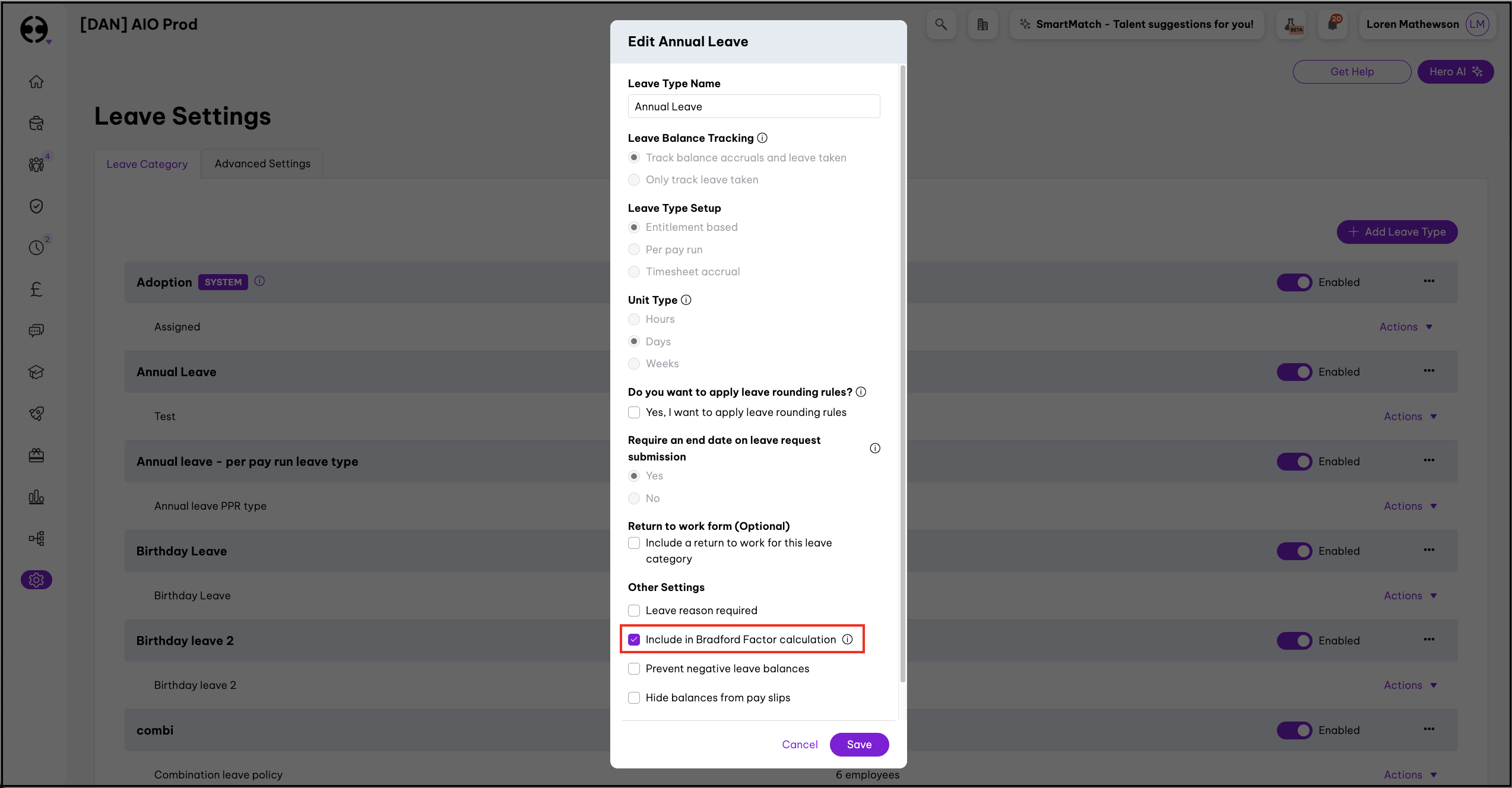Uncheck Include in Bradford Factor calculation
Screen dimensions: 1512x788
coord(634,639)
